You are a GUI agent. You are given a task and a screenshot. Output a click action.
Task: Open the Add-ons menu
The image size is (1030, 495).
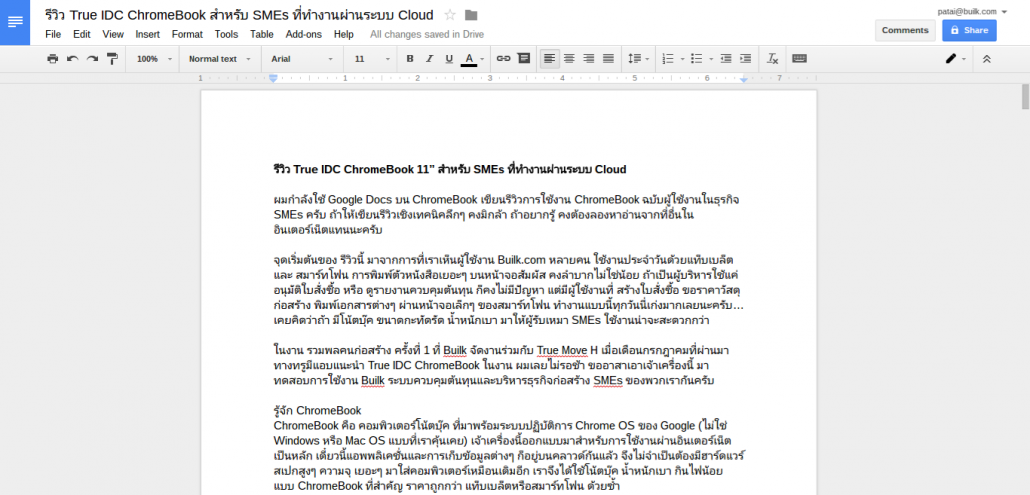pyautogui.click(x=303, y=34)
